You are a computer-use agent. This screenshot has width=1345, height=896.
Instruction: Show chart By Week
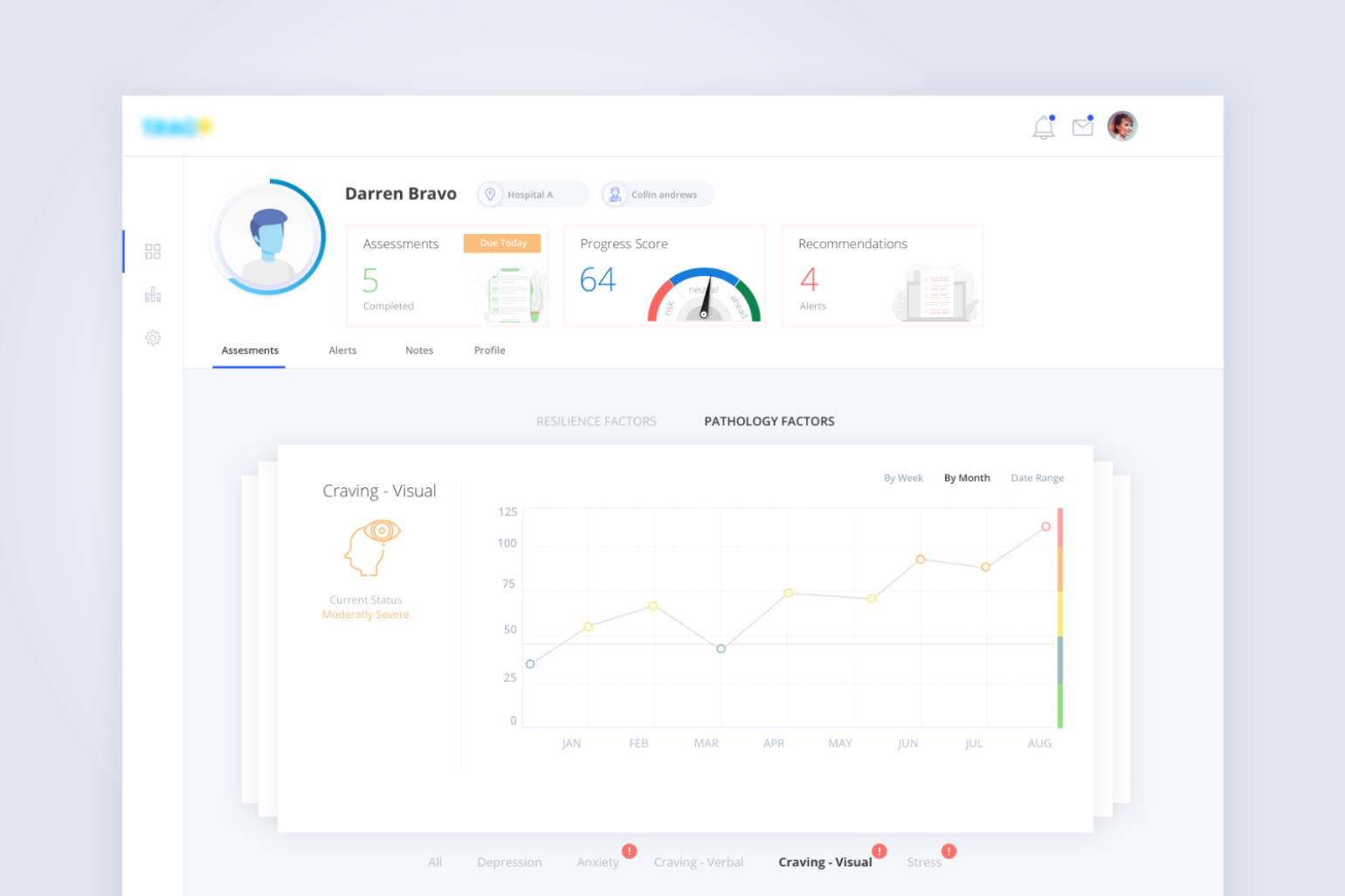point(903,478)
